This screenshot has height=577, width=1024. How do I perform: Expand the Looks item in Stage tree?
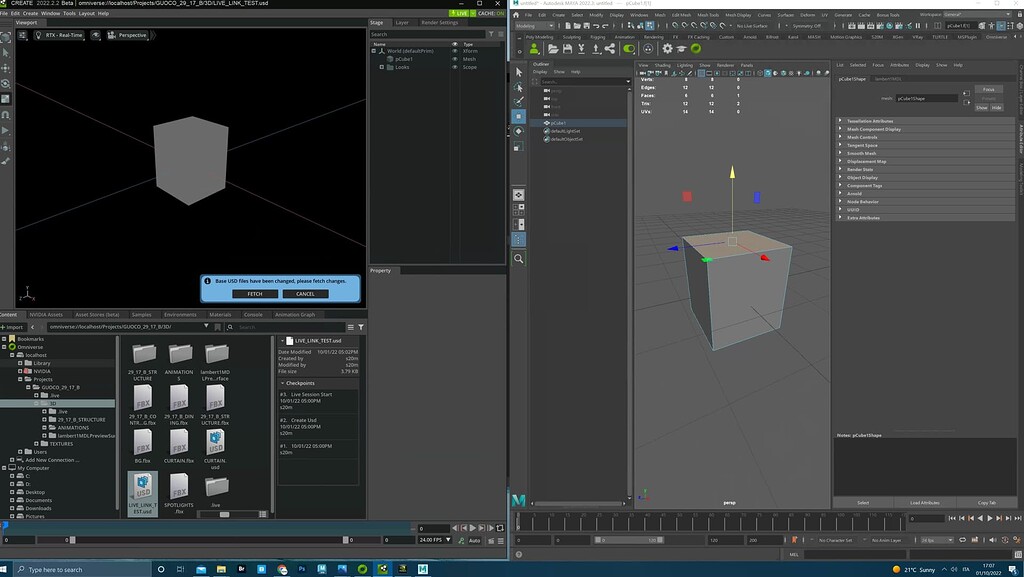[381, 67]
